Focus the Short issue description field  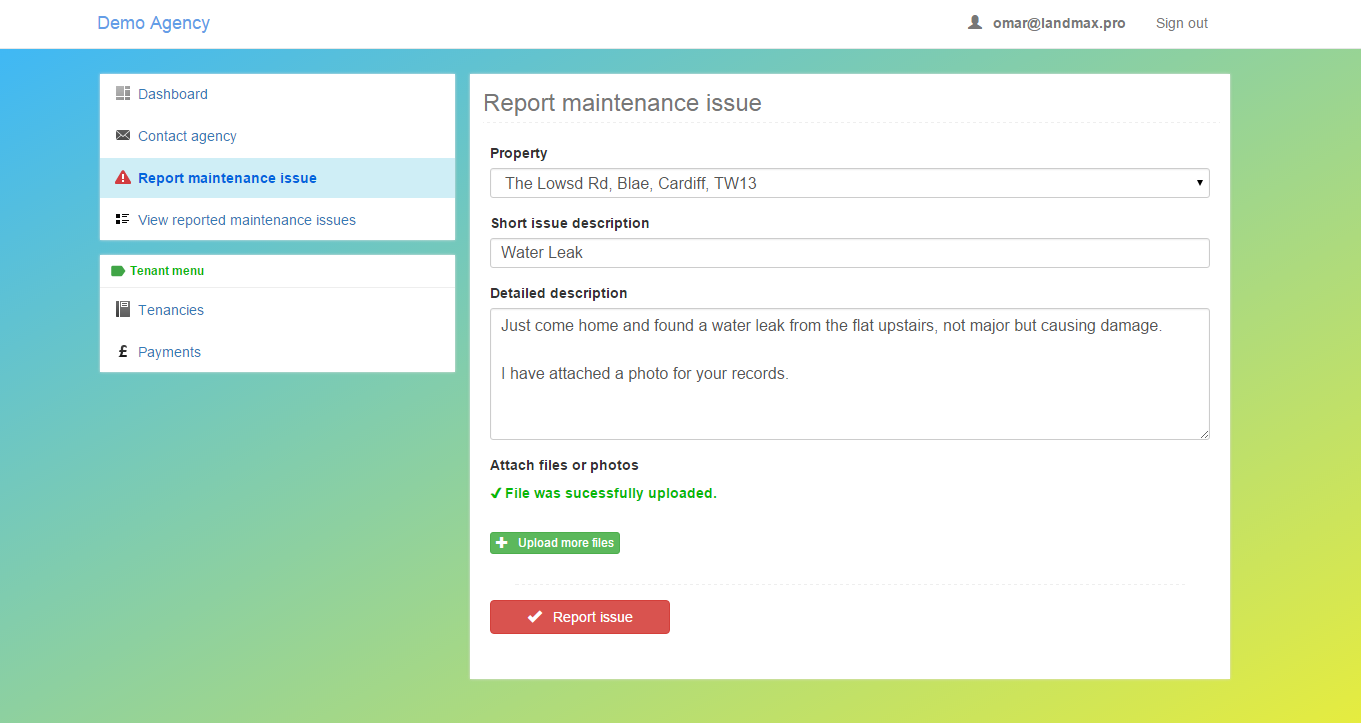click(848, 253)
